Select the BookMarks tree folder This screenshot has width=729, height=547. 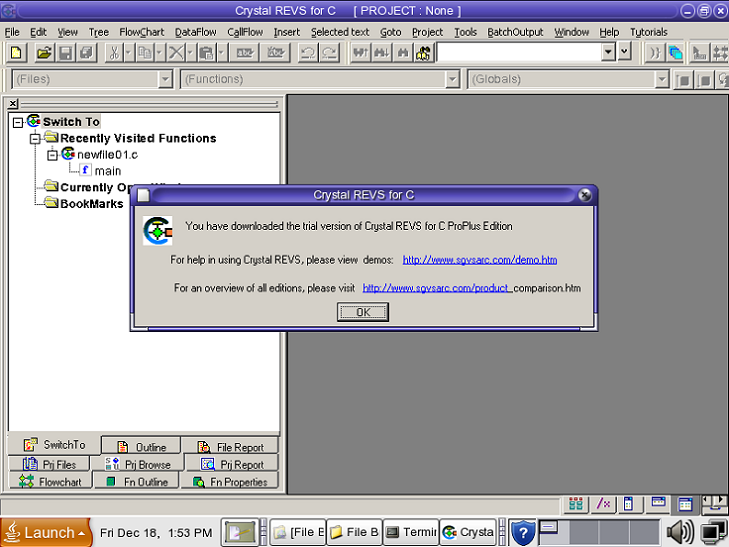coord(92,204)
